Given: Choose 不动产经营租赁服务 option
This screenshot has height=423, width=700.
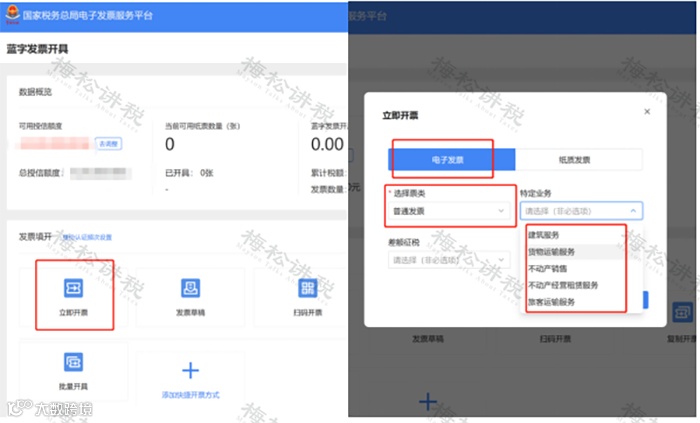Looking at the screenshot, I should coord(562,285).
